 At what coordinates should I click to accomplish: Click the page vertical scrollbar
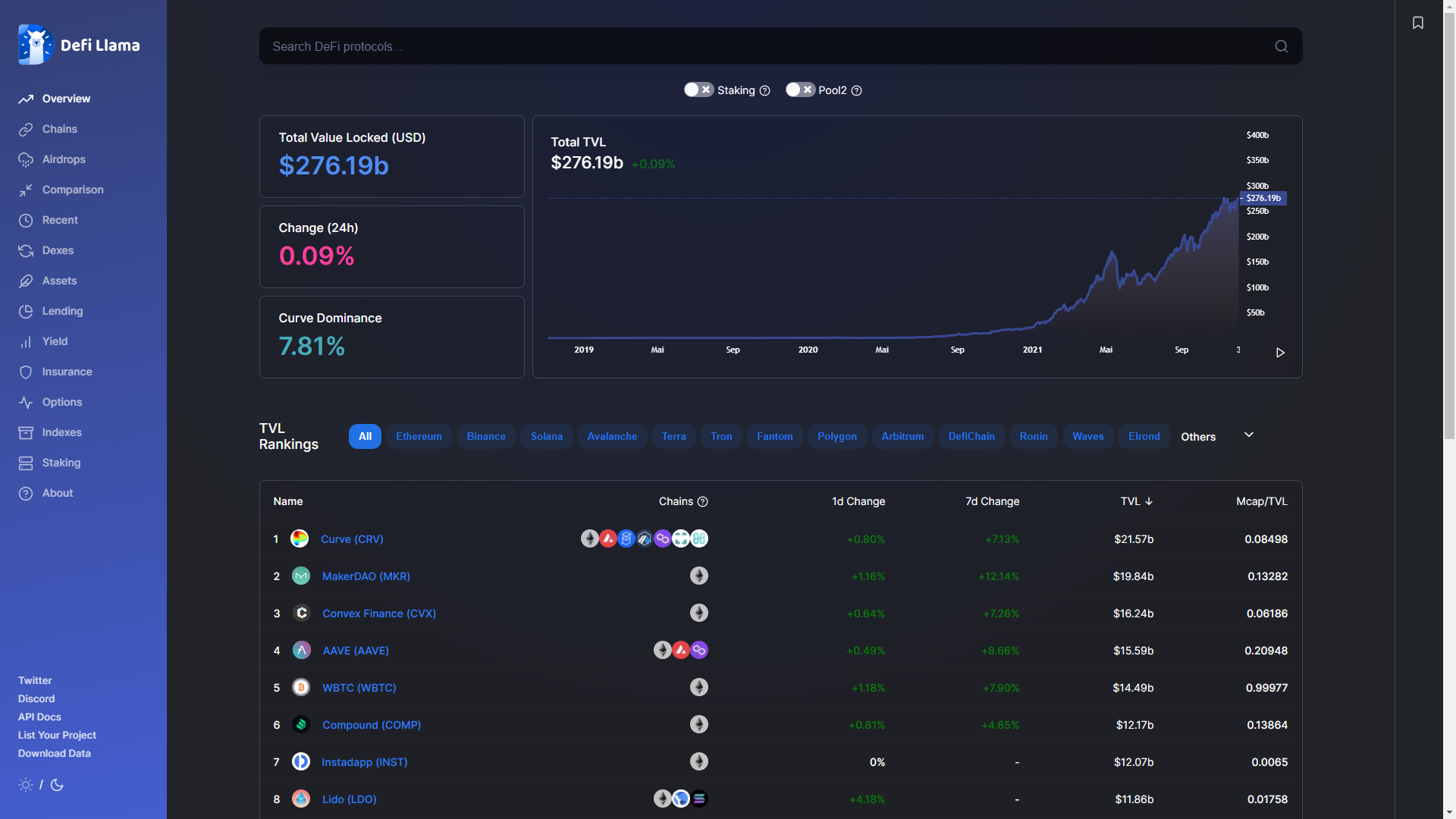tap(1449, 227)
